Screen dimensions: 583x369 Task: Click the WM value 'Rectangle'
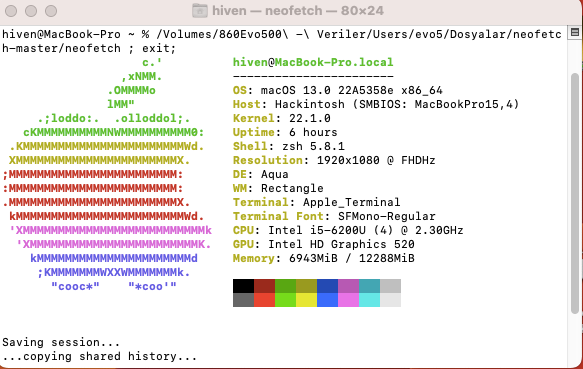(x=292, y=188)
